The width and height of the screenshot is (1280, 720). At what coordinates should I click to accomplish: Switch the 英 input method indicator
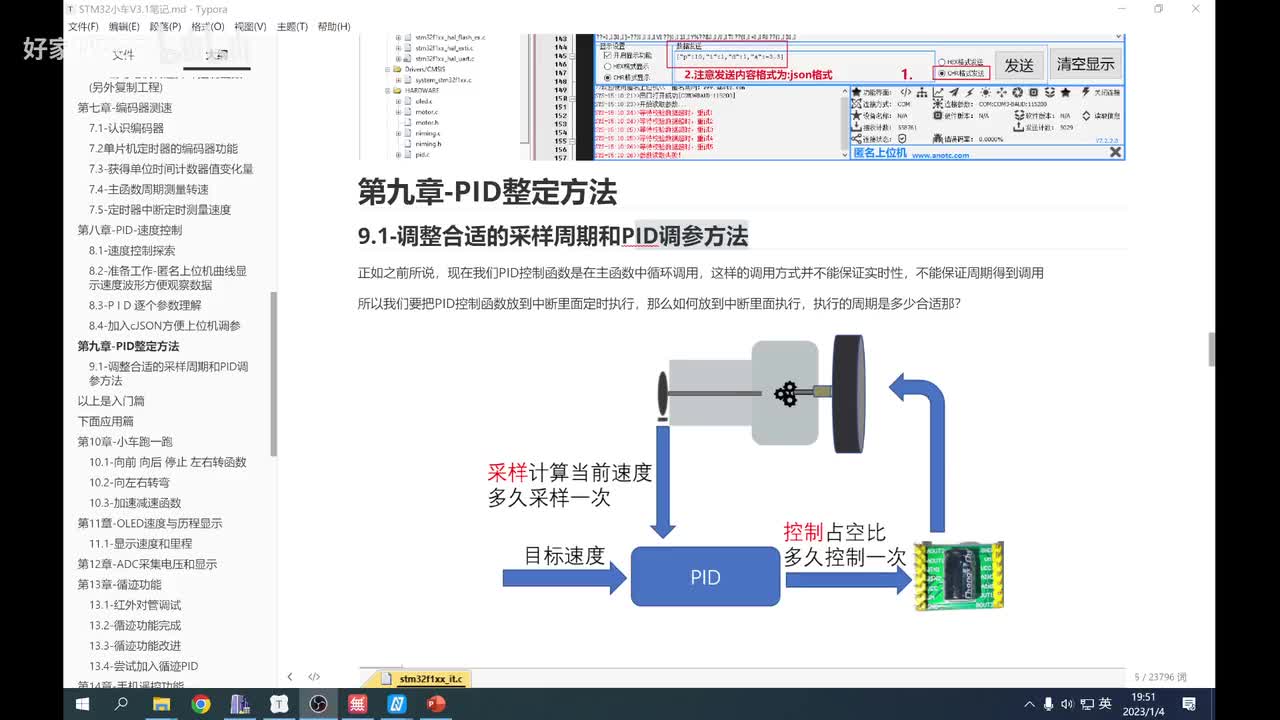pos(1105,704)
